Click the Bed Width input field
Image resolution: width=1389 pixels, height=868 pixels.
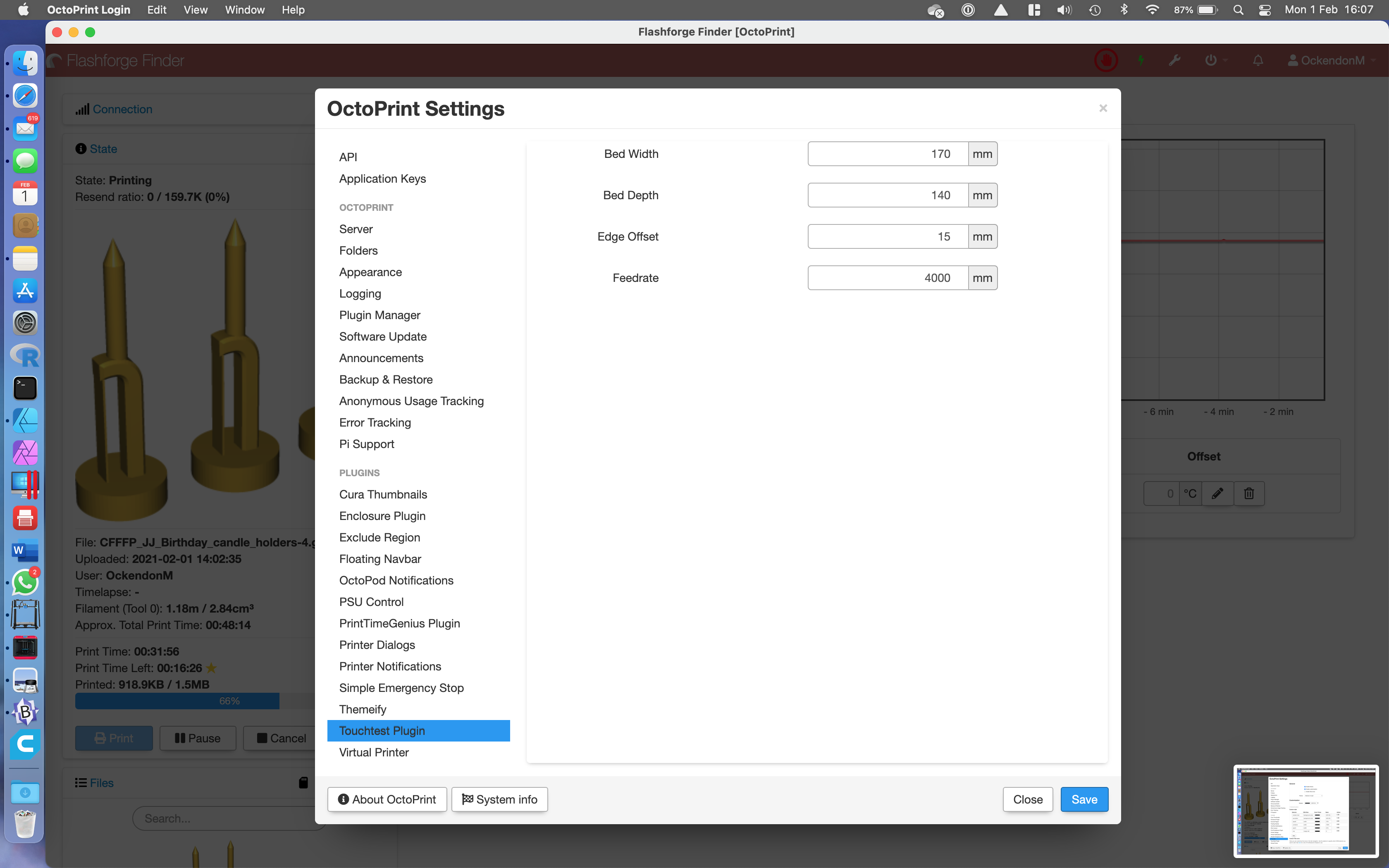click(x=886, y=153)
